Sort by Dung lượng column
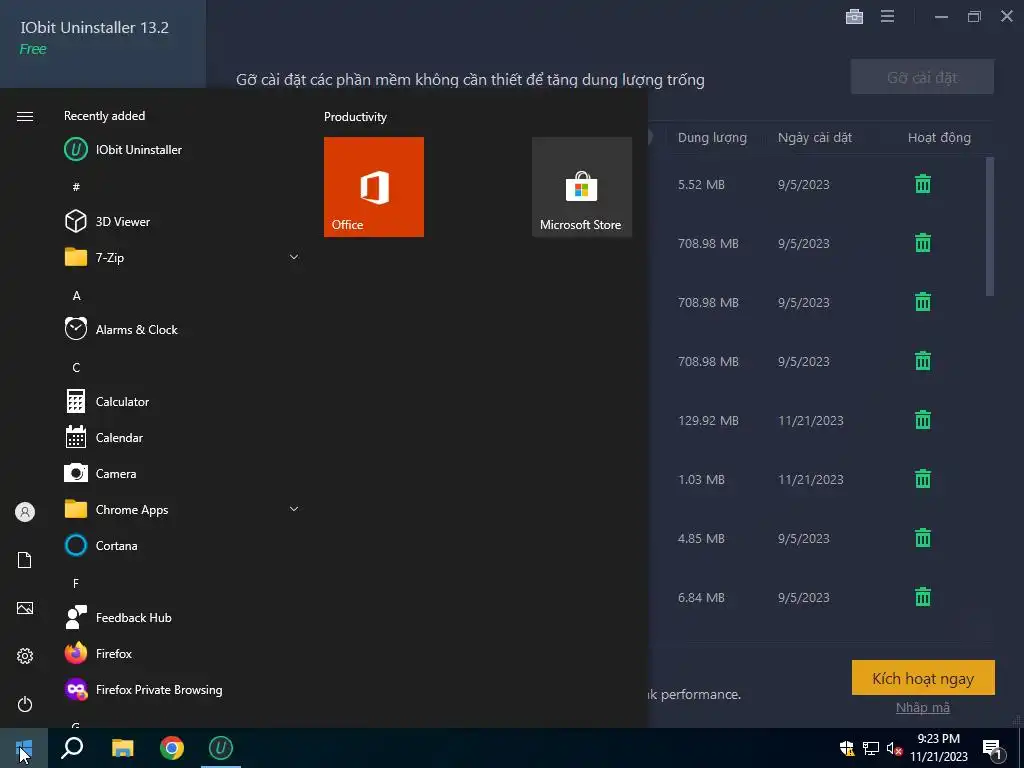This screenshot has height=768, width=1024. 712,138
